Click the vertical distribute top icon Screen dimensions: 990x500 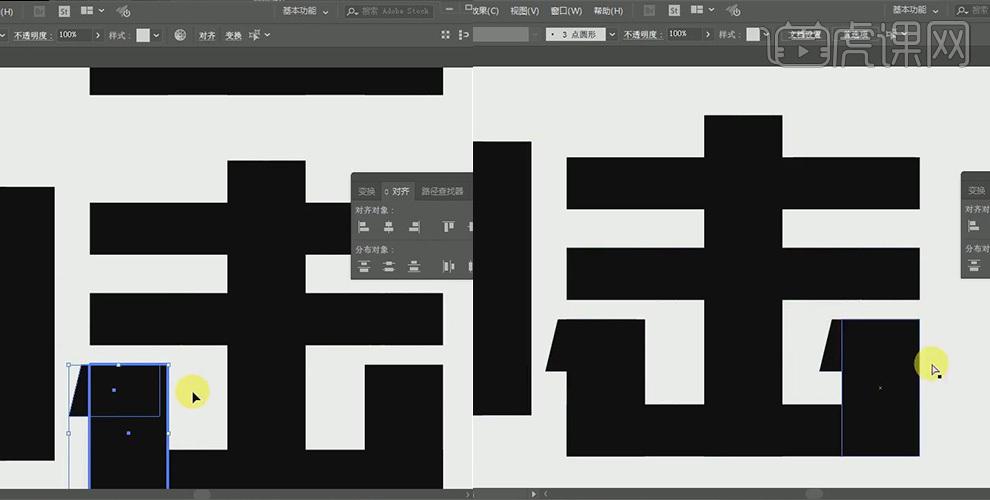click(x=364, y=267)
